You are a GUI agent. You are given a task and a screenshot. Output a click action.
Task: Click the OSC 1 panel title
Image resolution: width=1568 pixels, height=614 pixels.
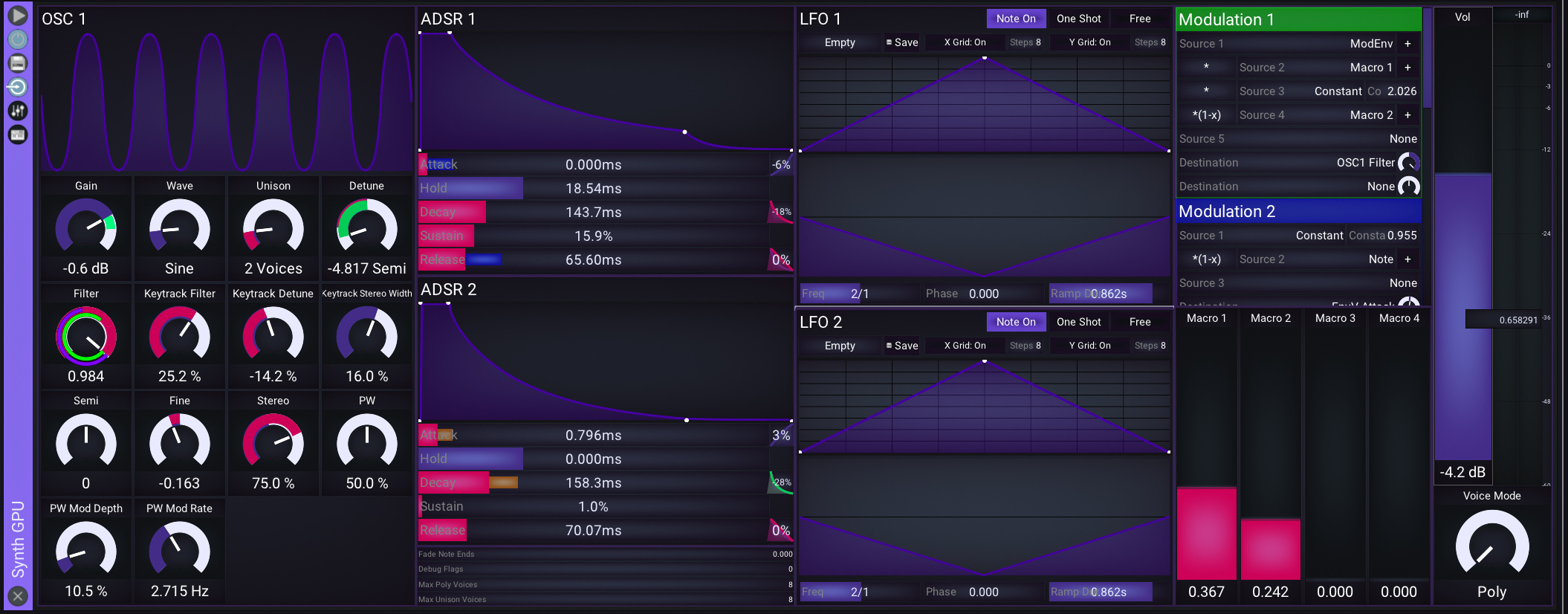pos(64,19)
